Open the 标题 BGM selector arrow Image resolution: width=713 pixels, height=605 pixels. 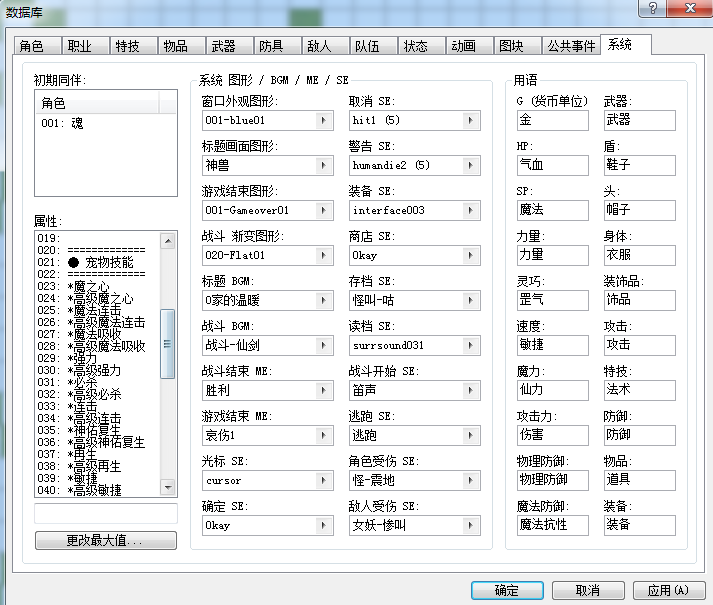click(x=323, y=301)
